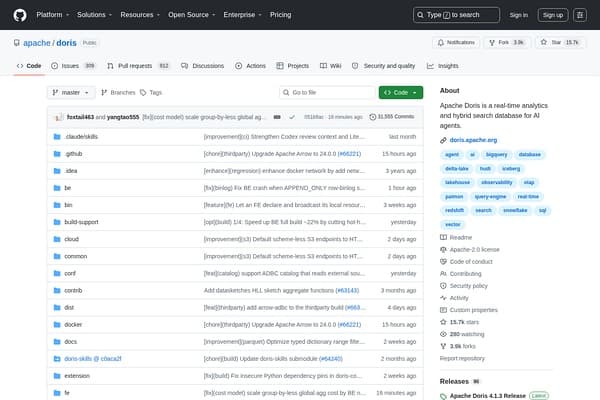Image resolution: width=600 pixels, height=400 pixels.
Task: Click the Activity pulse icon
Action: click(443, 298)
